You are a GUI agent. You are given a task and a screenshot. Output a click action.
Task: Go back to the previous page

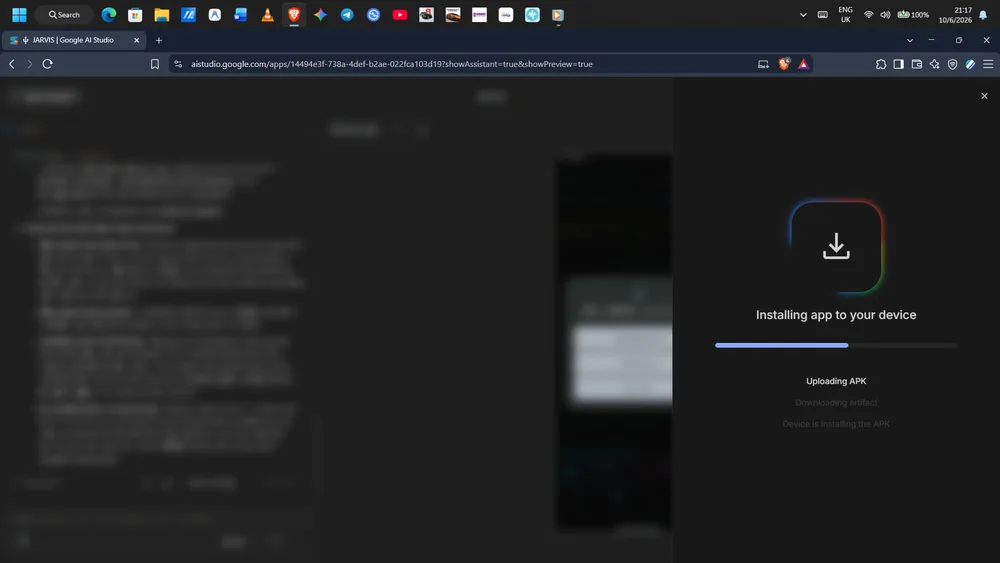11,64
